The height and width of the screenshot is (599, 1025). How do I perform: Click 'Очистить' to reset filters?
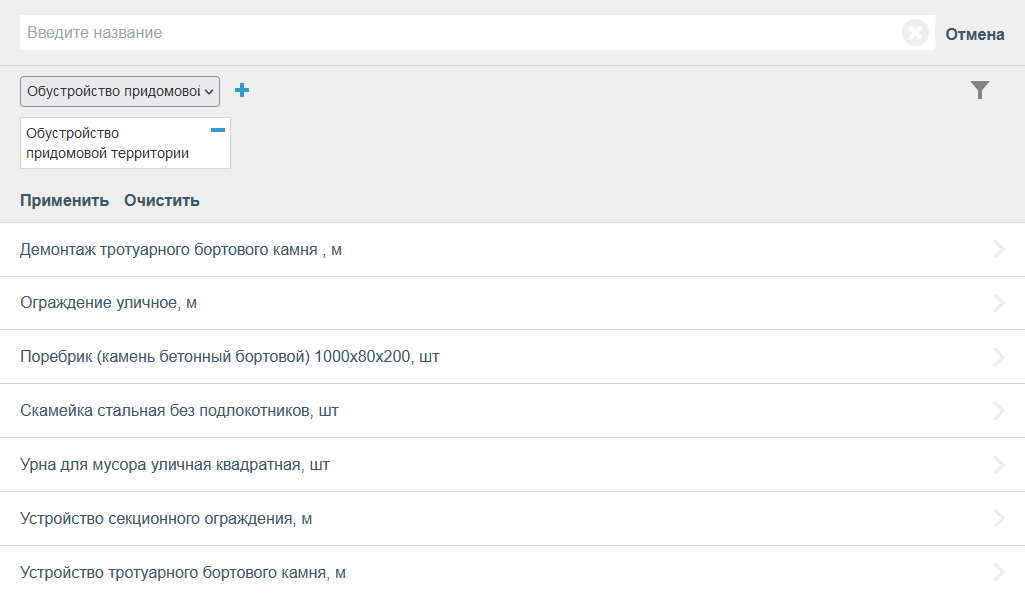(x=162, y=200)
